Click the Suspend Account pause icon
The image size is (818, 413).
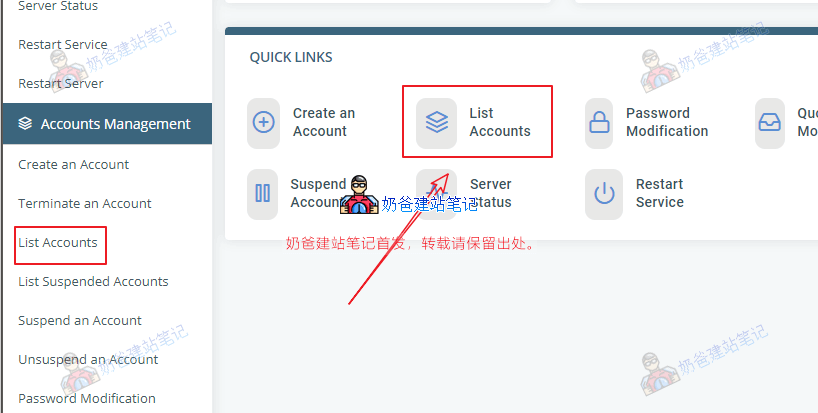pyautogui.click(x=262, y=193)
